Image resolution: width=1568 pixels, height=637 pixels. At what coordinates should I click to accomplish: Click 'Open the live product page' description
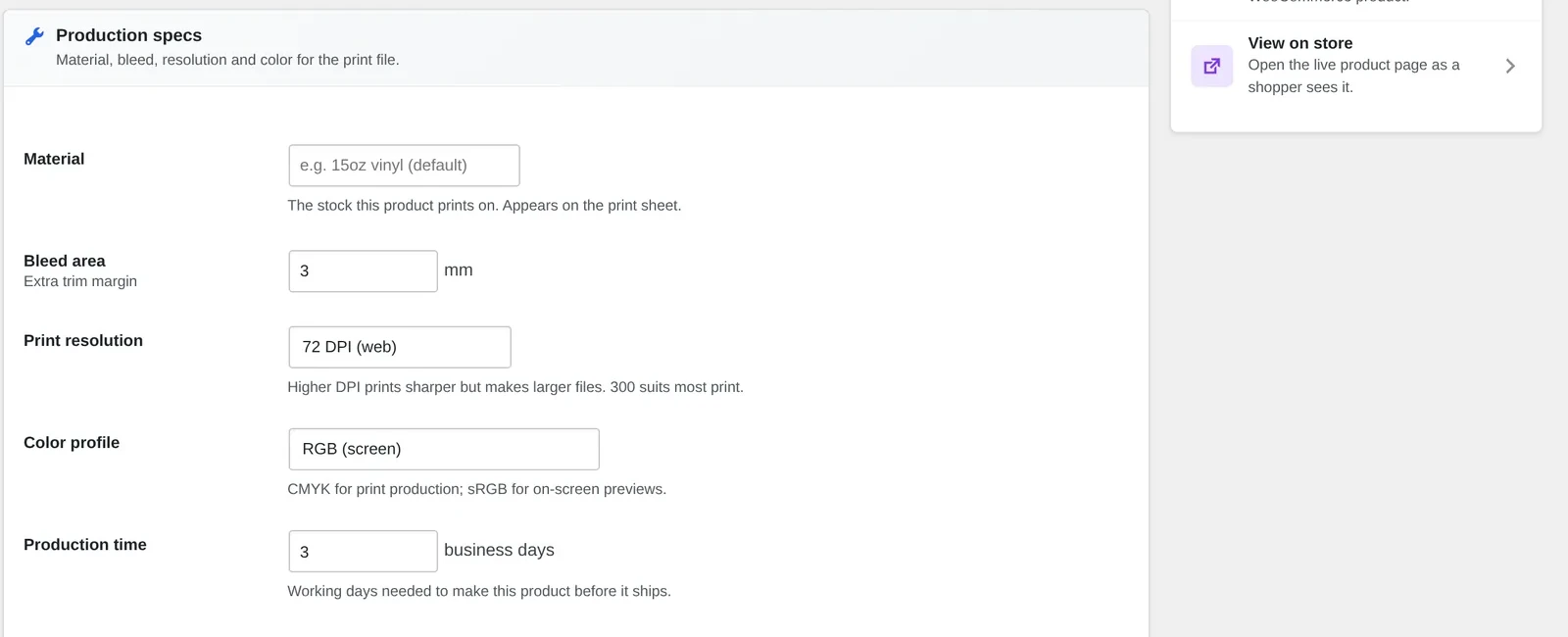[x=1353, y=76]
